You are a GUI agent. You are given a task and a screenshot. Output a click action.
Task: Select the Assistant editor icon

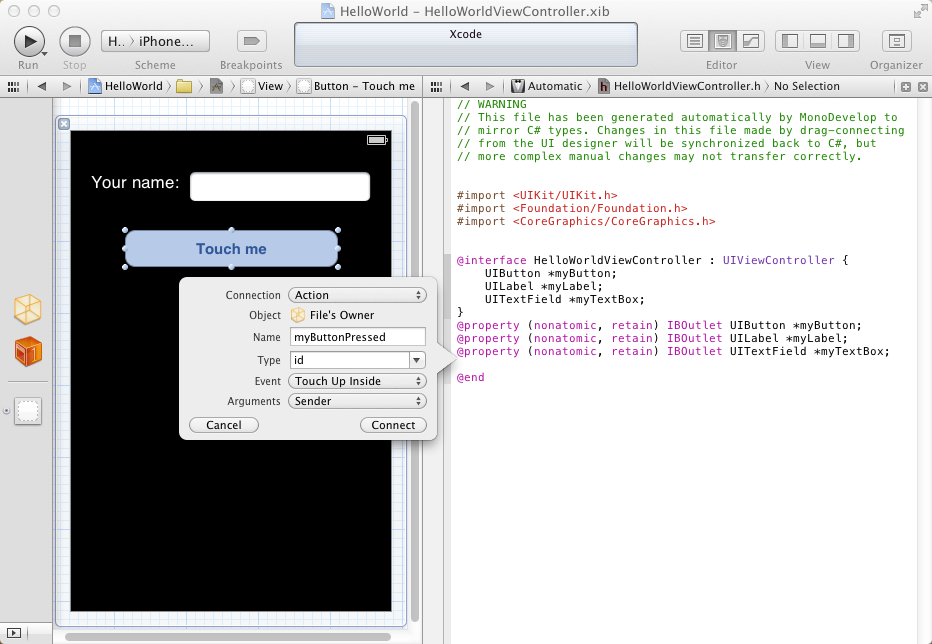(722, 41)
